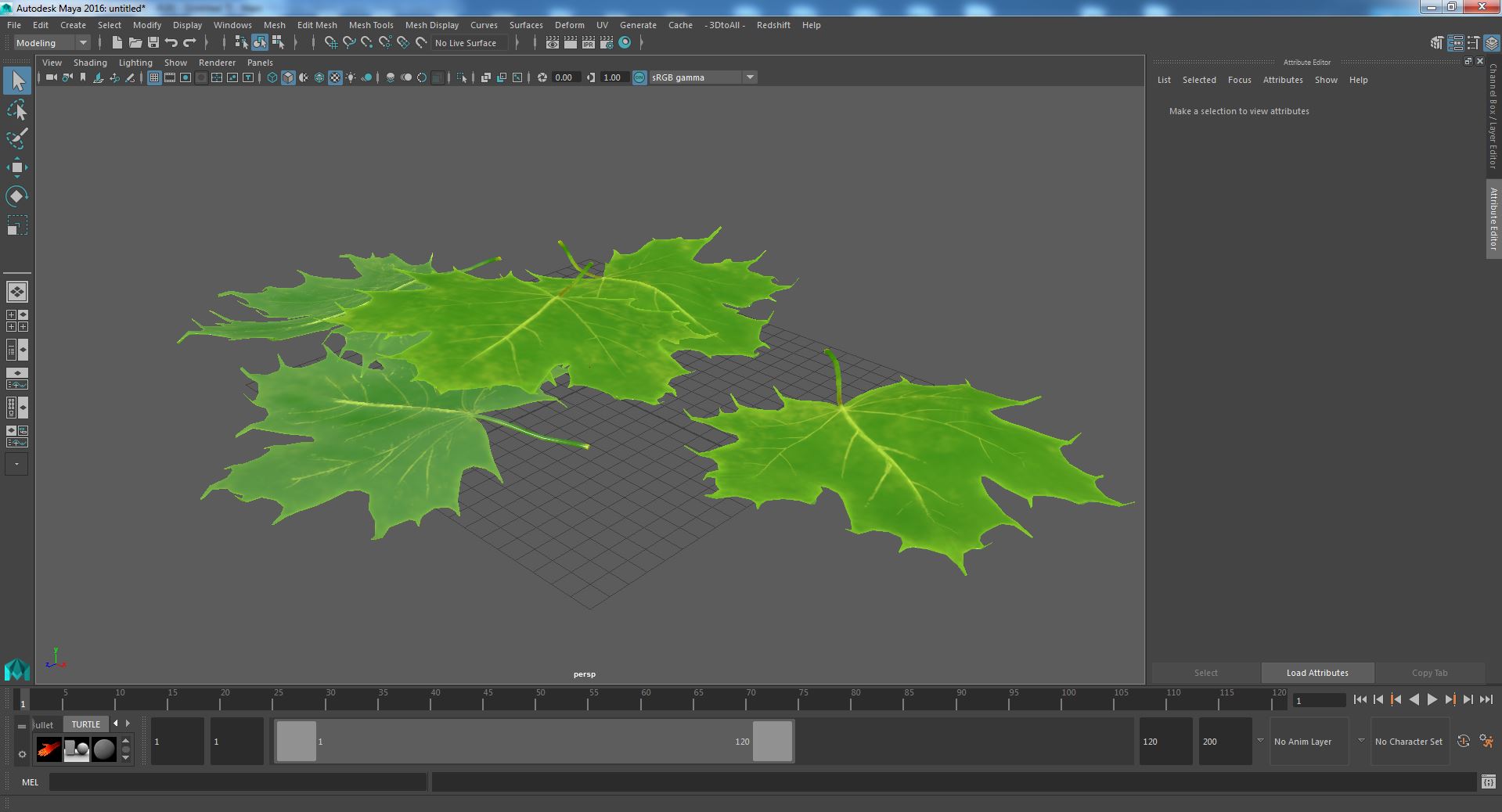The height and width of the screenshot is (812, 1502).
Task: Undo the last action
Action: (x=171, y=42)
